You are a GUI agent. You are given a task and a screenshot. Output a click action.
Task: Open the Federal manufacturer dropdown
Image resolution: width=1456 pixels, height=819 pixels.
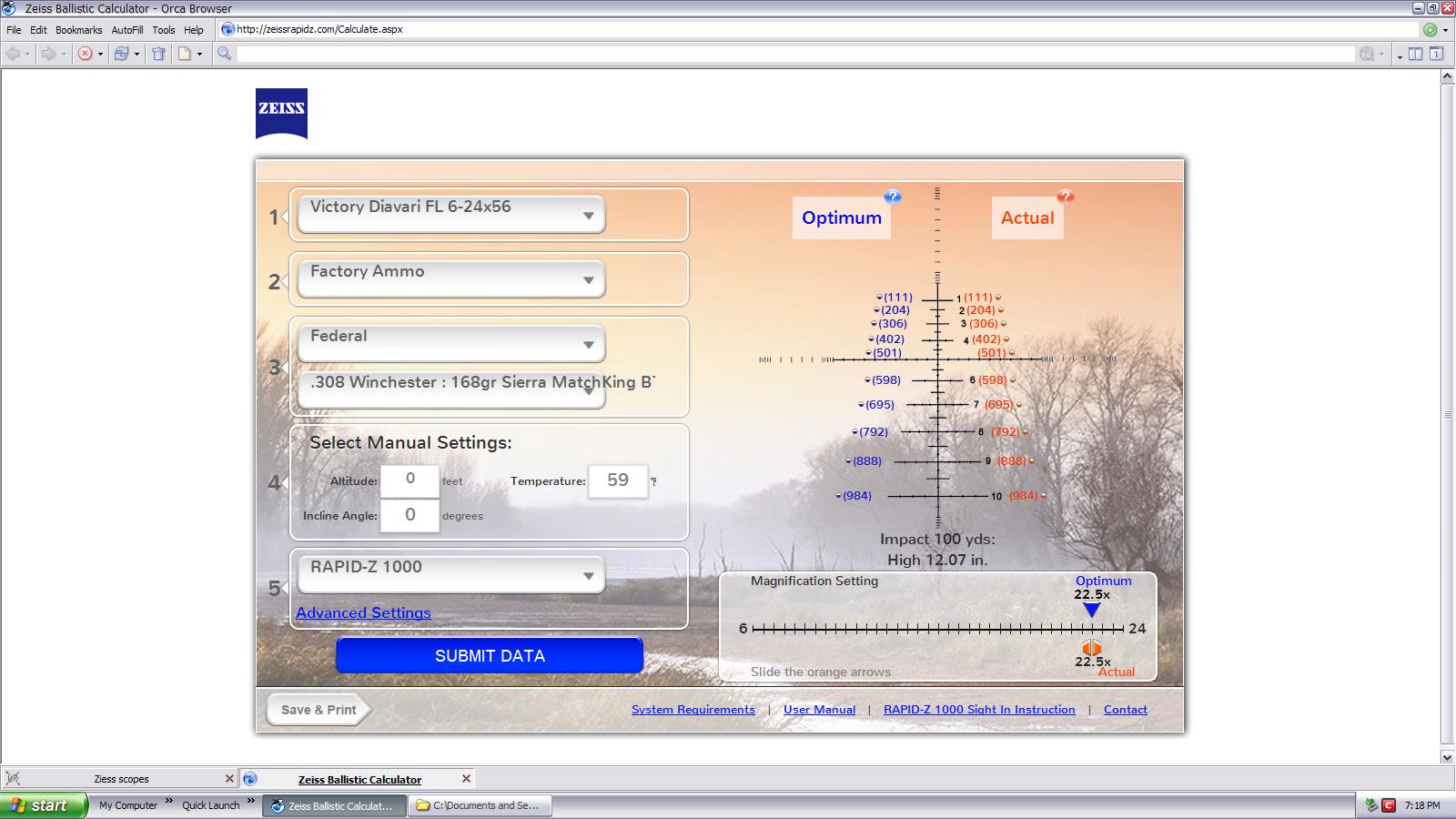click(451, 343)
